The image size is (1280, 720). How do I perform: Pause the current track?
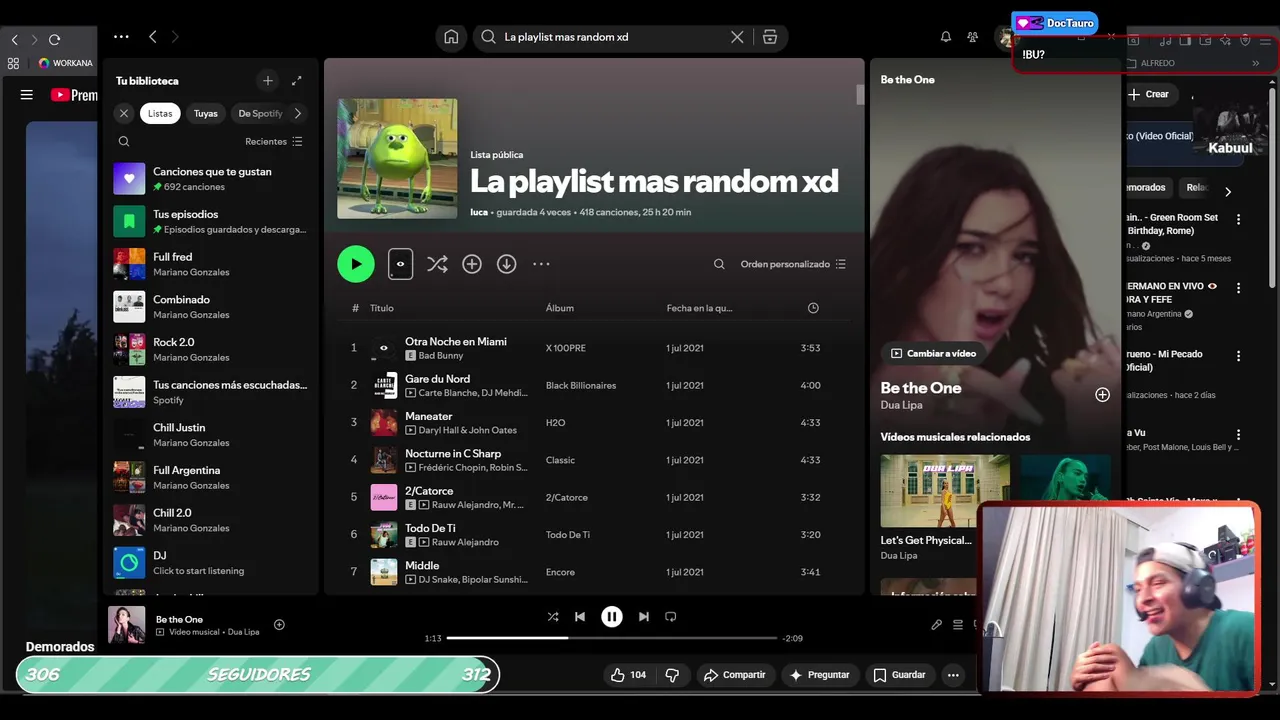[x=612, y=617]
